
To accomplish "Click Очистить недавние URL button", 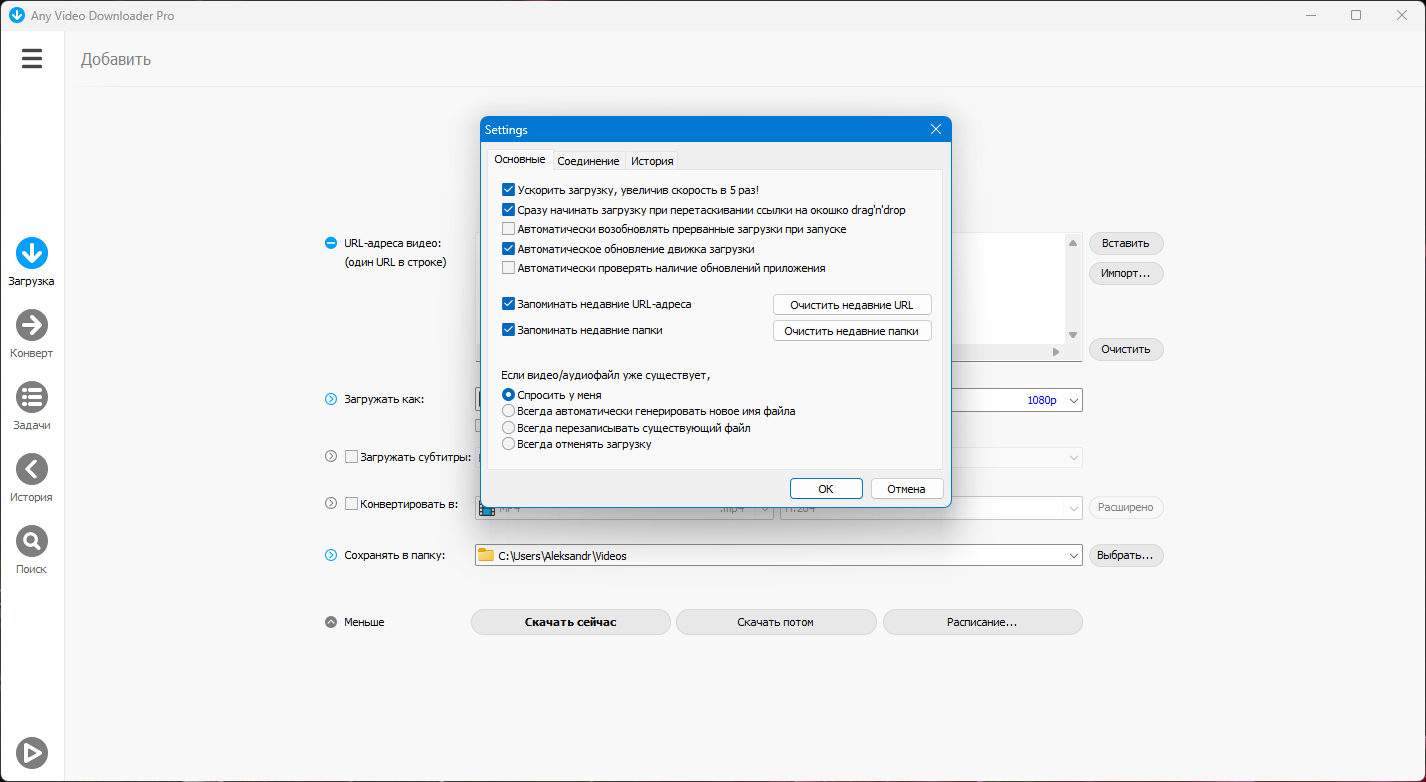I will [852, 305].
